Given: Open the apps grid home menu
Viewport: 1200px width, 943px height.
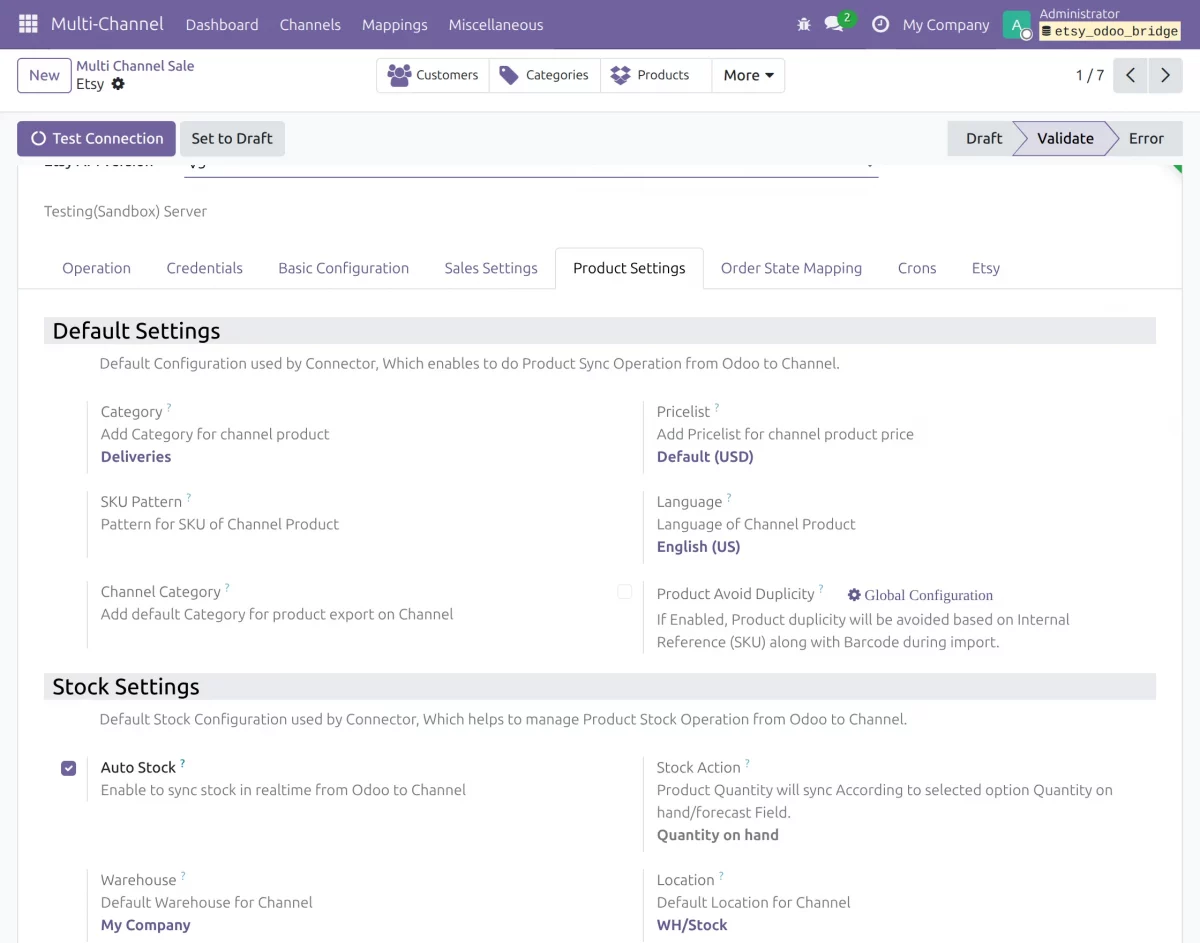Looking at the screenshot, I should coord(28,24).
